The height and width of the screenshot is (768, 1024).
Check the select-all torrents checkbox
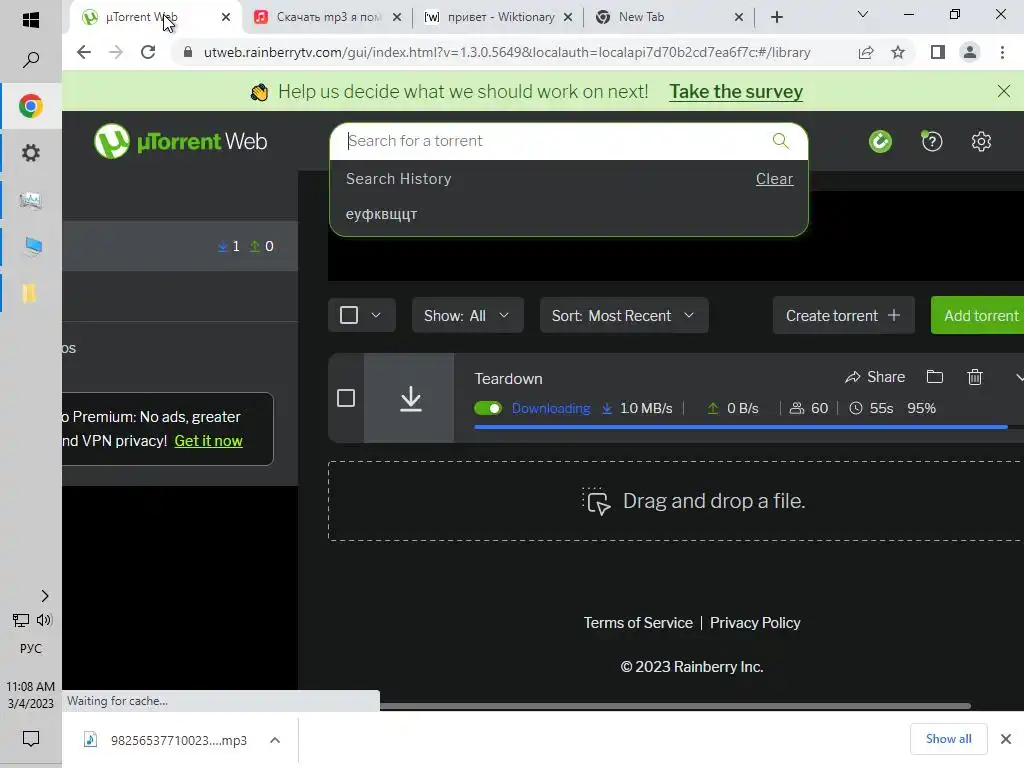pos(349,315)
